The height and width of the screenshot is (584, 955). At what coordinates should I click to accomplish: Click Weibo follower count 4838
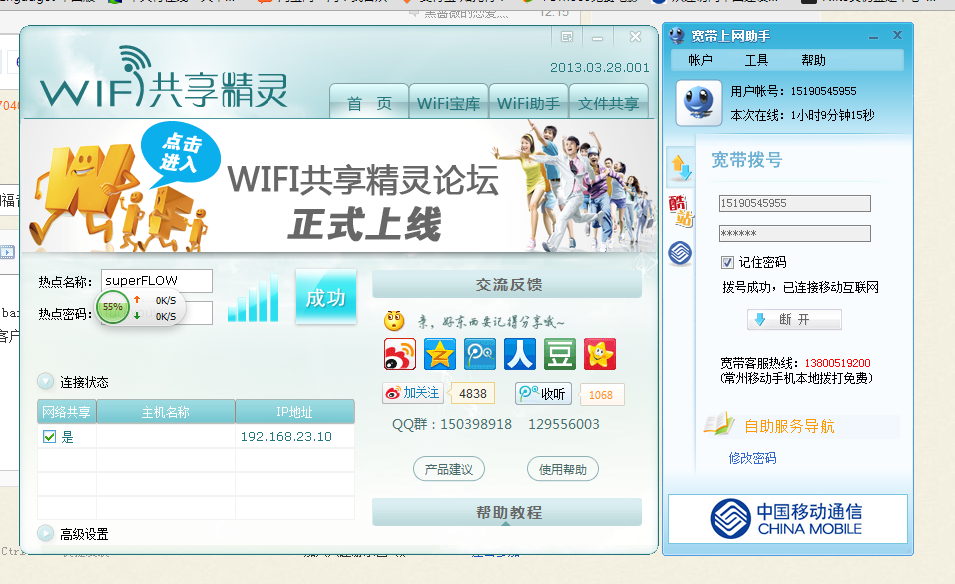(x=473, y=393)
